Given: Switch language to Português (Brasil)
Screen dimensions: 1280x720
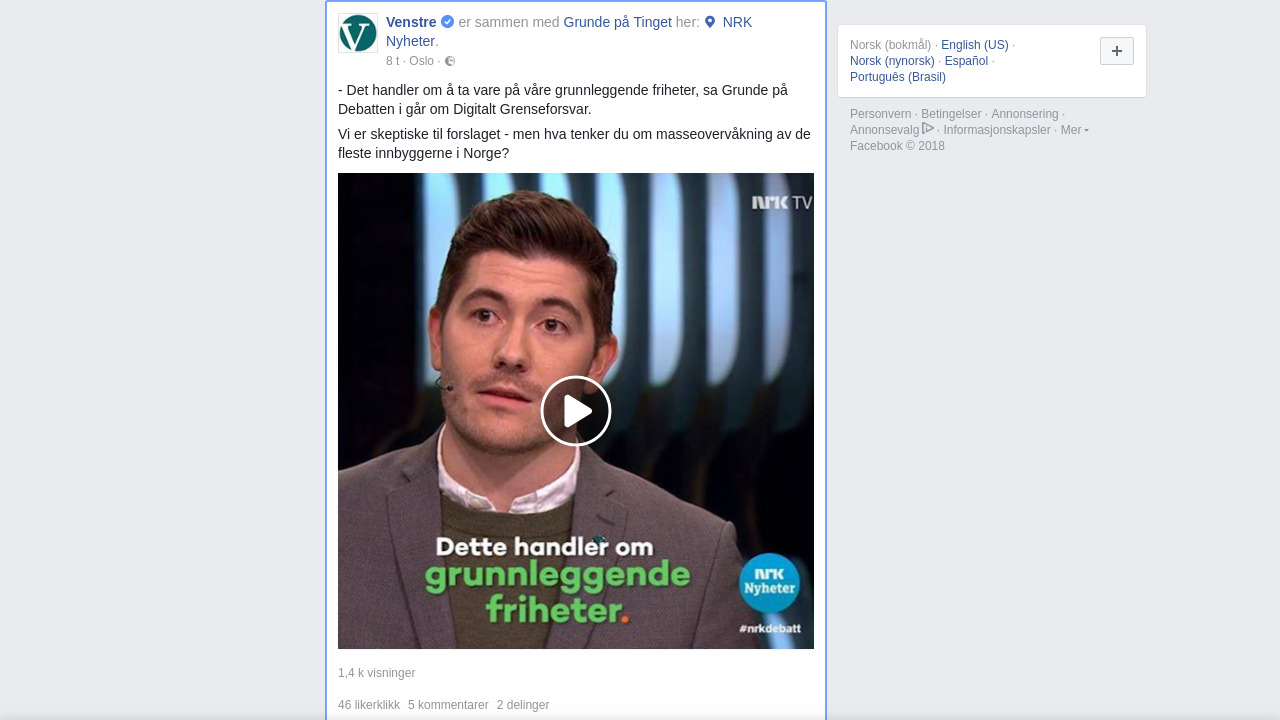Looking at the screenshot, I should coord(898,77).
